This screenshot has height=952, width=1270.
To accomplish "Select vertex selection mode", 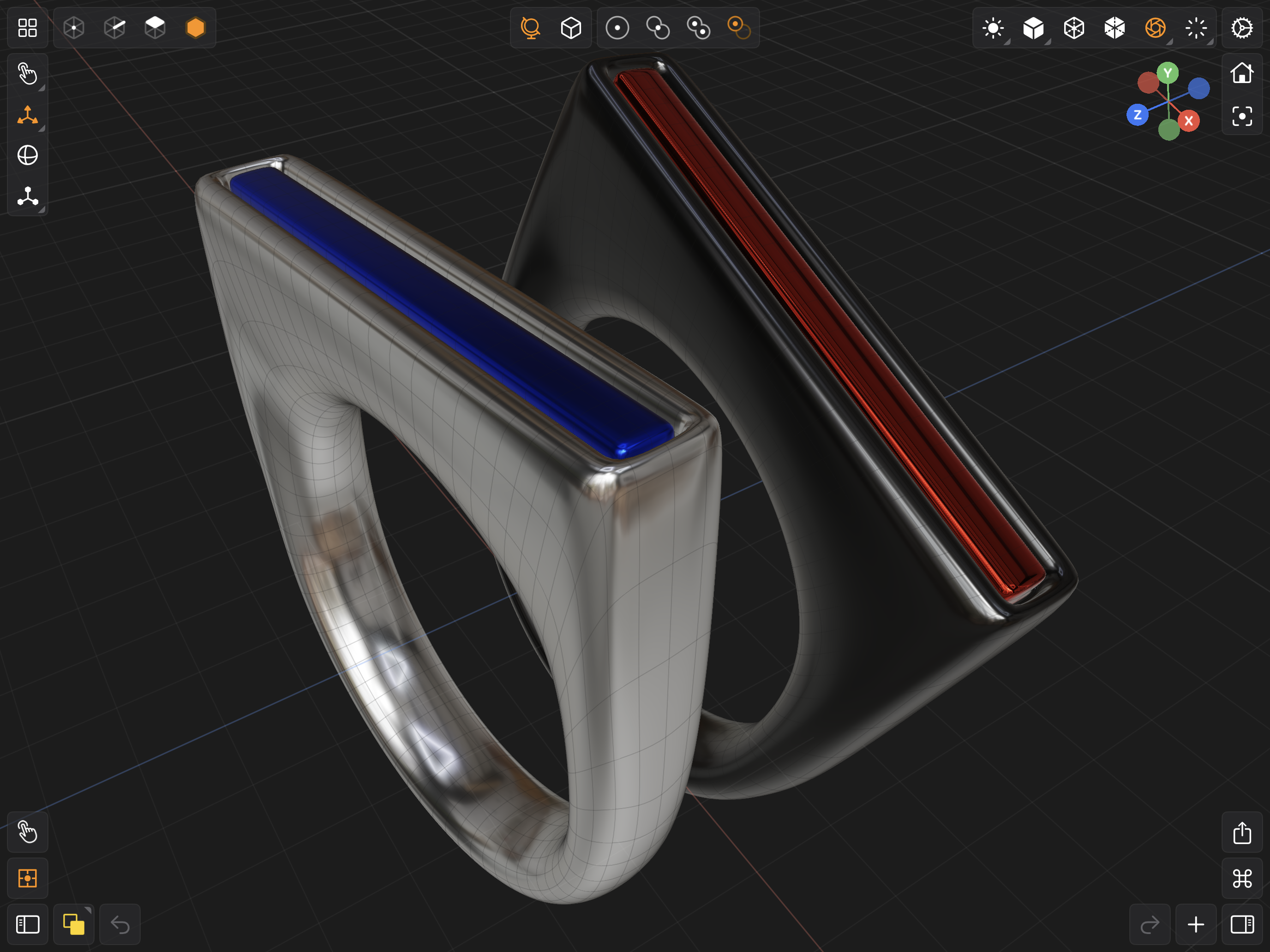I will (74, 28).
